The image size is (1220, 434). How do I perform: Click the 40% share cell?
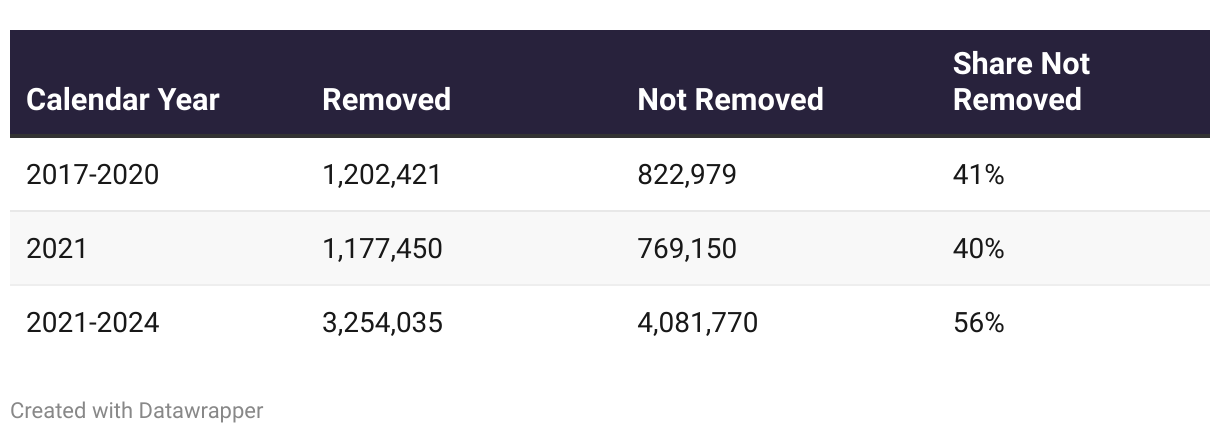tap(978, 248)
